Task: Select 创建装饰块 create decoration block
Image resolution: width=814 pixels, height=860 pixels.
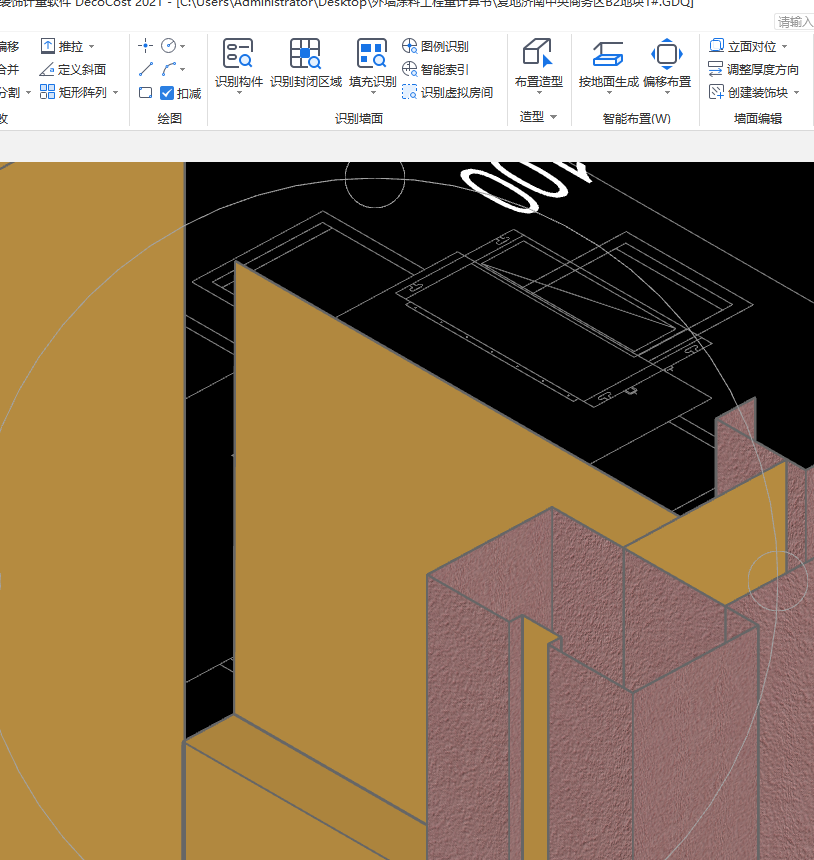Action: [x=749, y=93]
